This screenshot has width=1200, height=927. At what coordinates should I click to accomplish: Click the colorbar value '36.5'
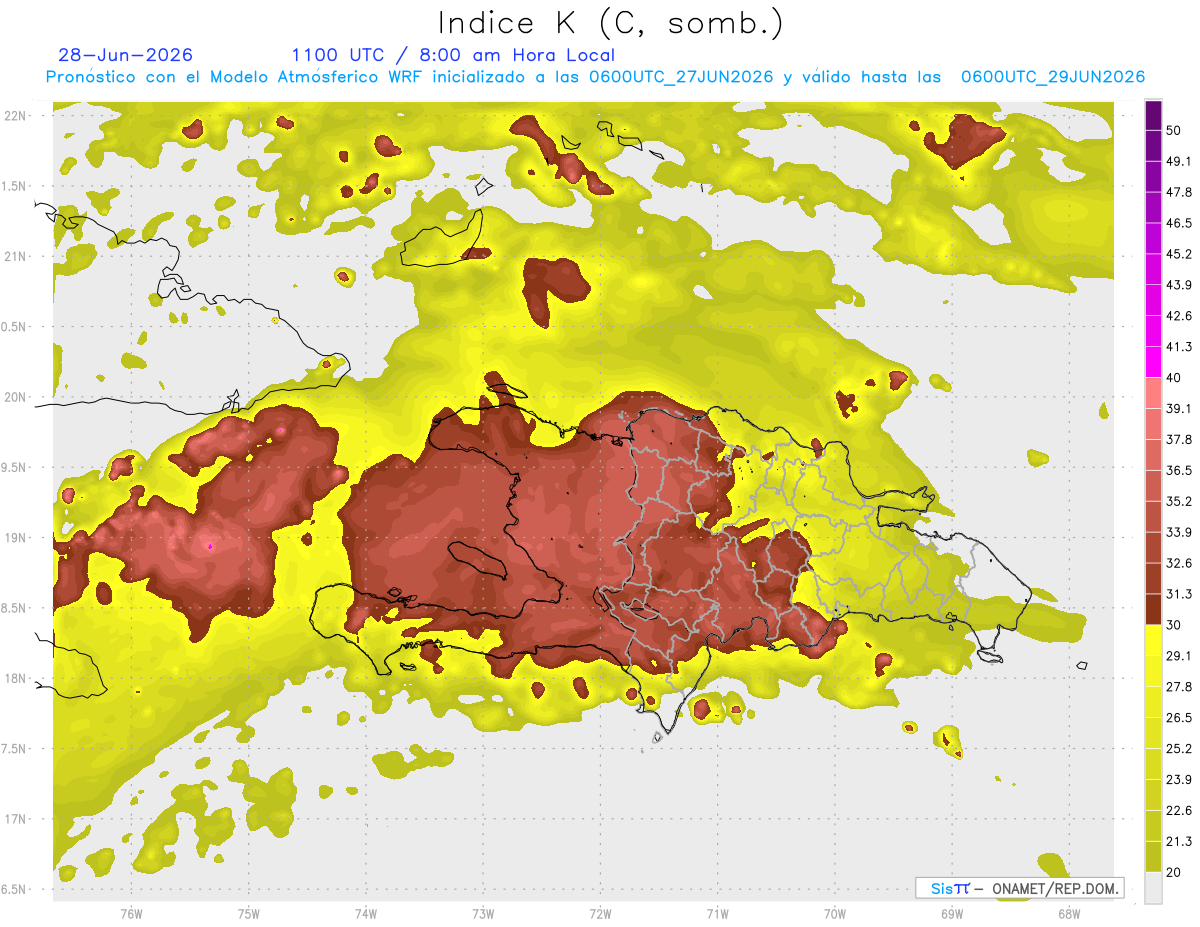coord(1179,470)
